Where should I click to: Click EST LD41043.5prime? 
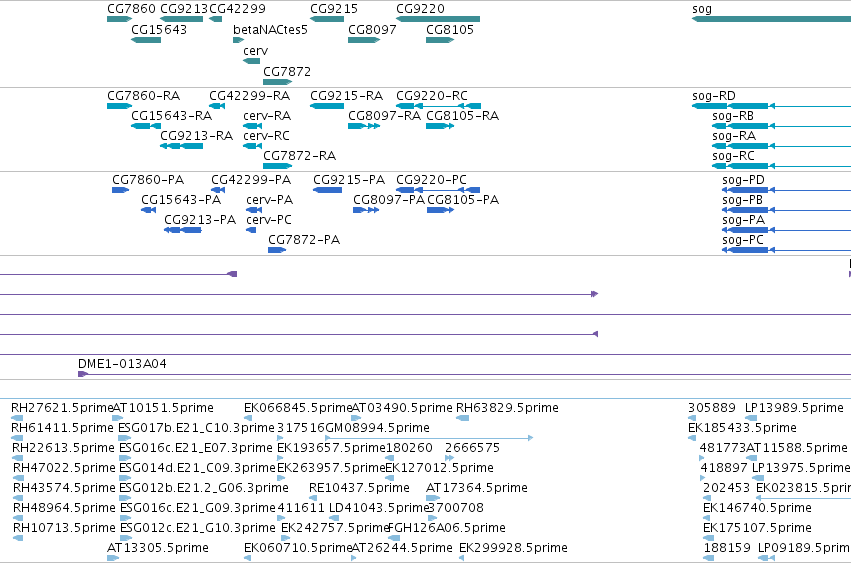tap(379, 508)
